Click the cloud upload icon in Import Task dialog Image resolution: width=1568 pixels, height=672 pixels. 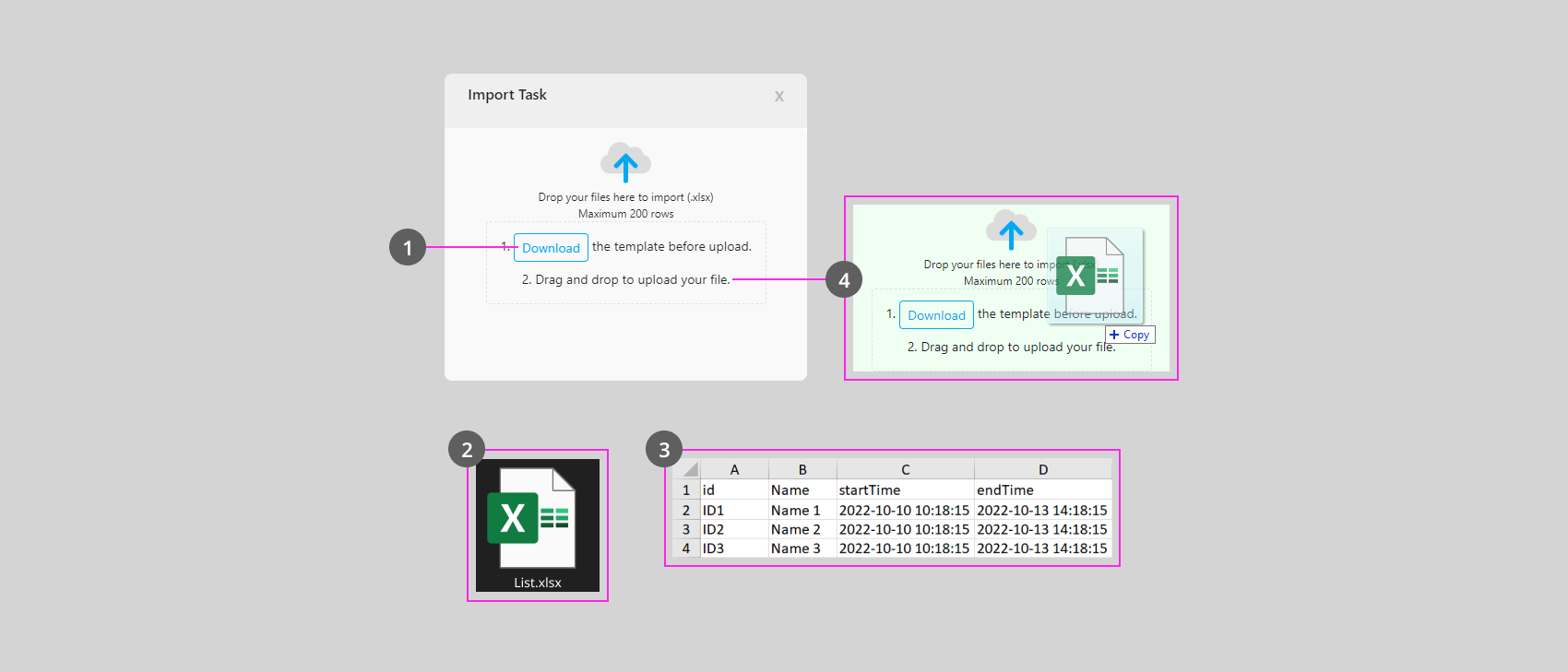click(x=625, y=162)
